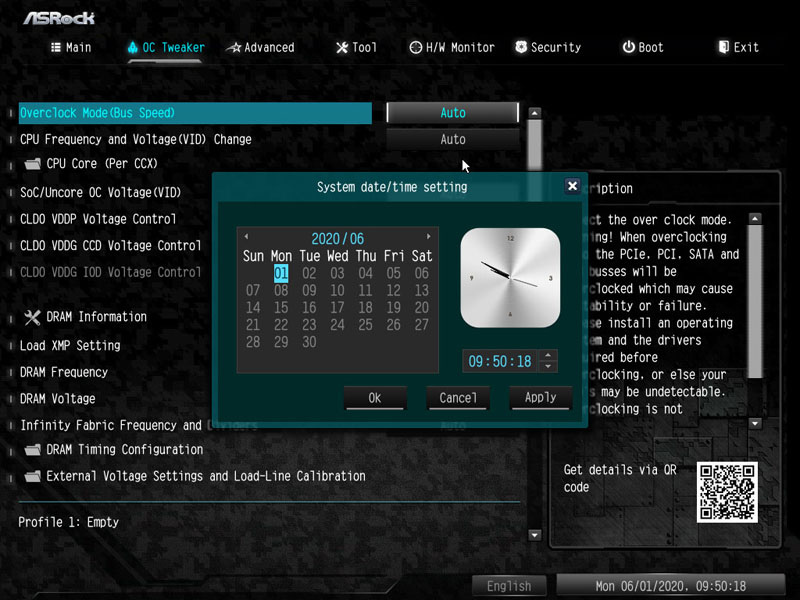Click the 09:50:18 time field
This screenshot has width=800, height=600.
(500, 361)
